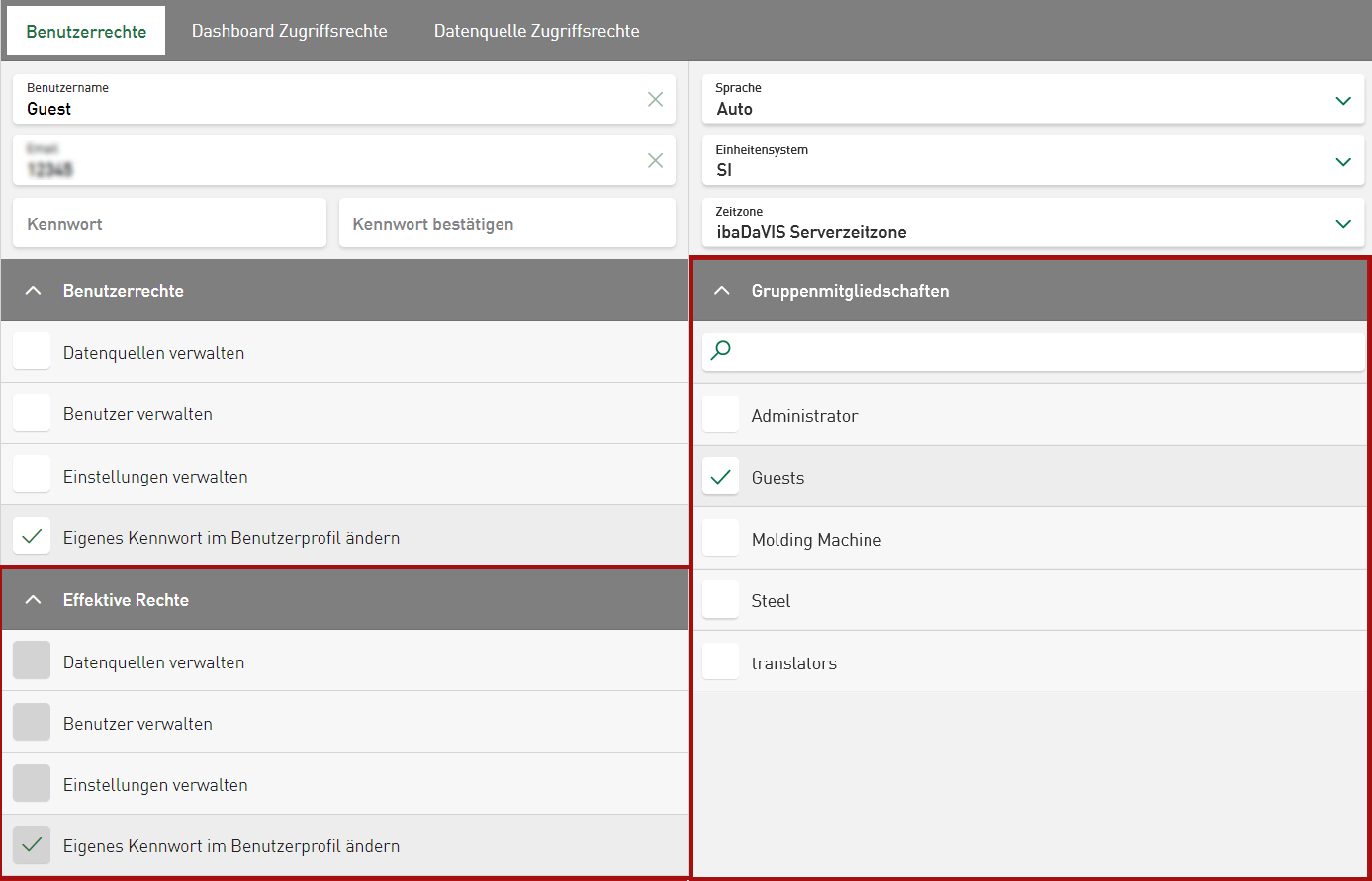Collapse the Benutzerrechte section
The width and height of the screenshot is (1372, 881).
[x=33, y=291]
